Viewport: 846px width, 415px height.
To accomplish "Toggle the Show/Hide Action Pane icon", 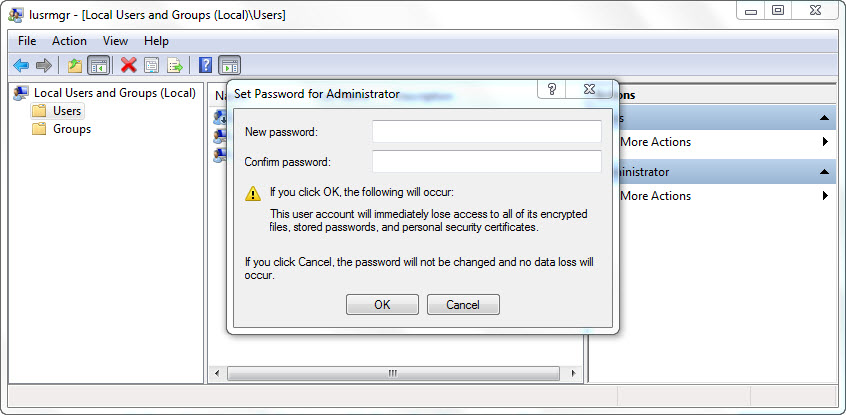I will tap(229, 65).
